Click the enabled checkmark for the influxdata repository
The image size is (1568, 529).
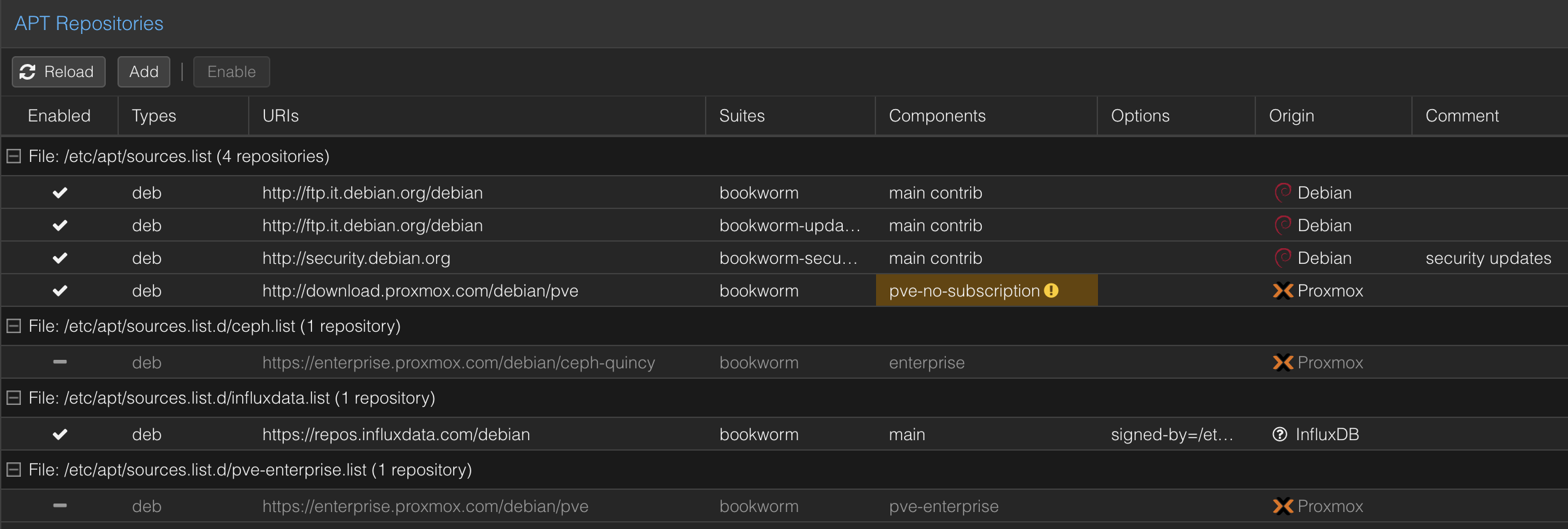(x=60, y=434)
